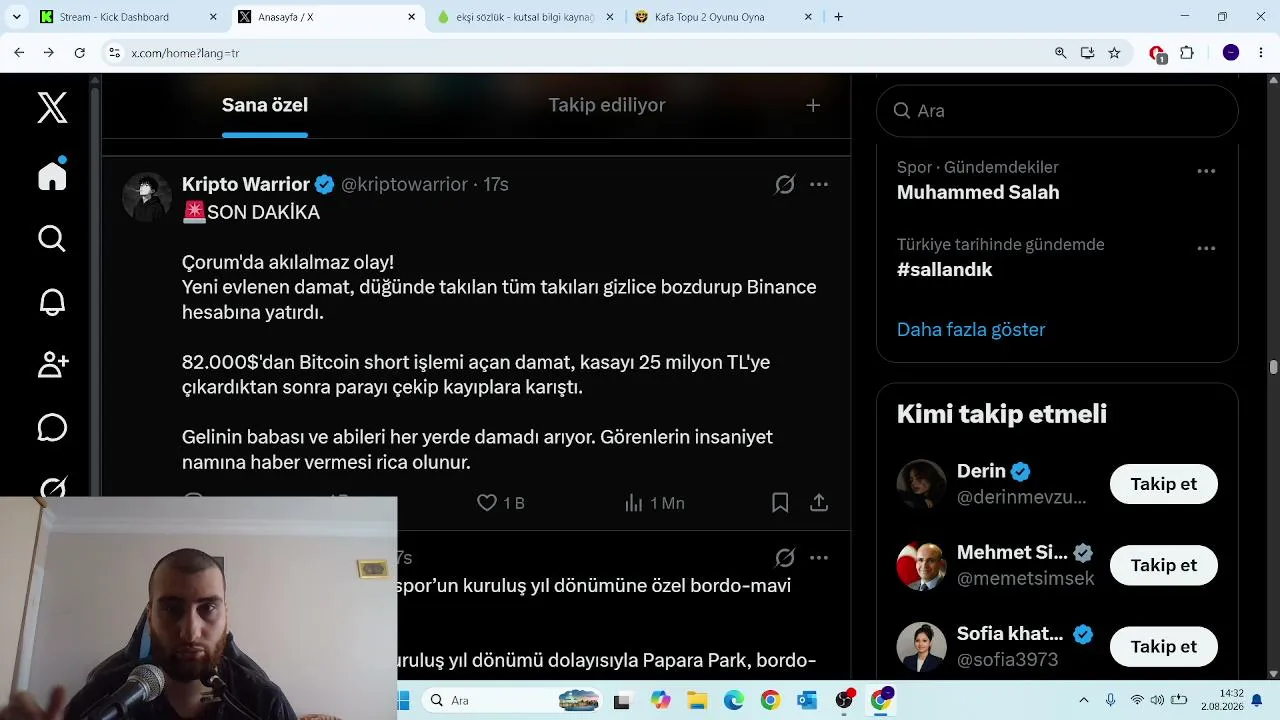The image size is (1280, 720).
Task: Close the Stream - Kick Dashboard tab
Action: pos(213,17)
